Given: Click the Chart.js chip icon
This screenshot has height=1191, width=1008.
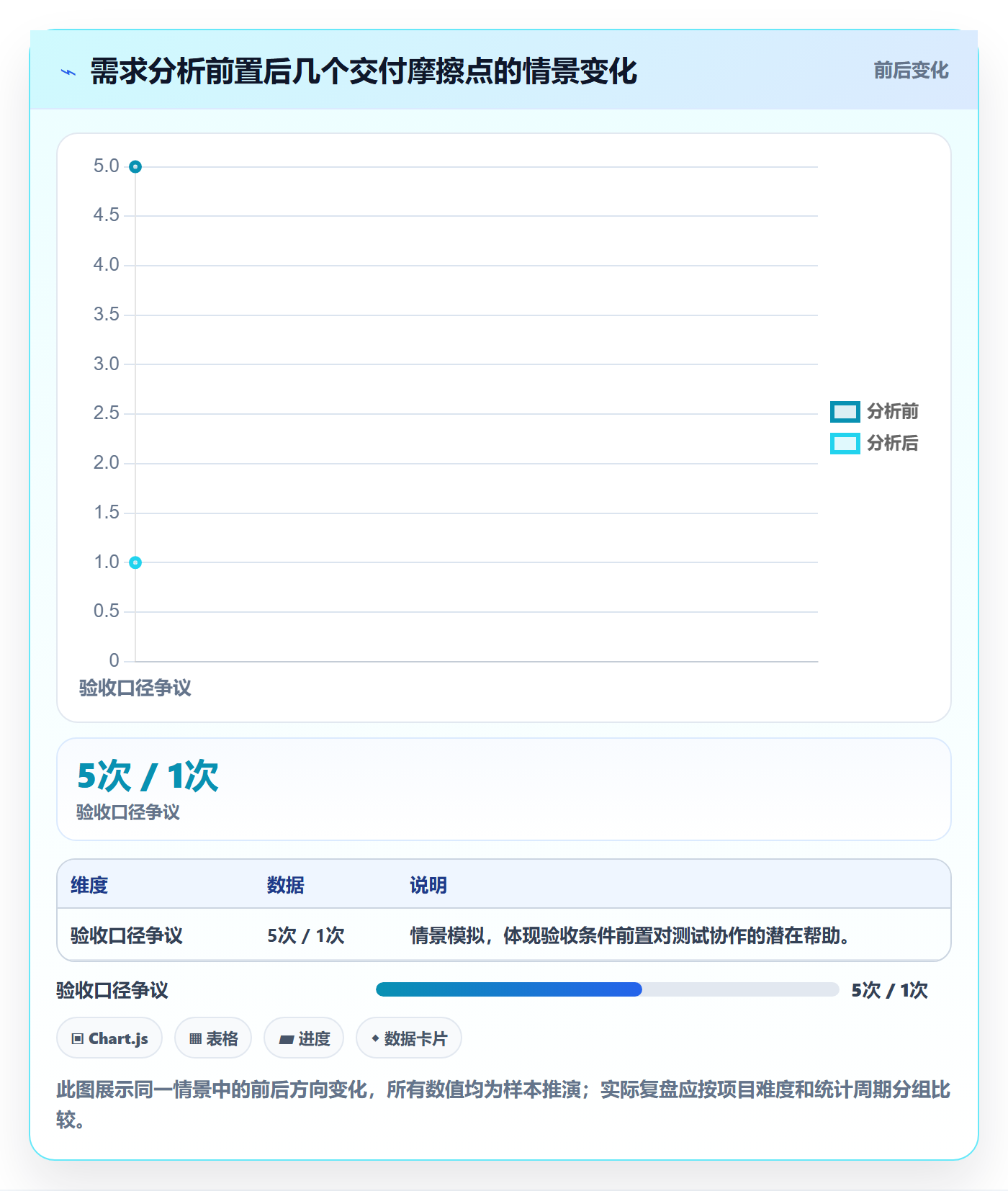Looking at the screenshot, I should point(78,1038).
